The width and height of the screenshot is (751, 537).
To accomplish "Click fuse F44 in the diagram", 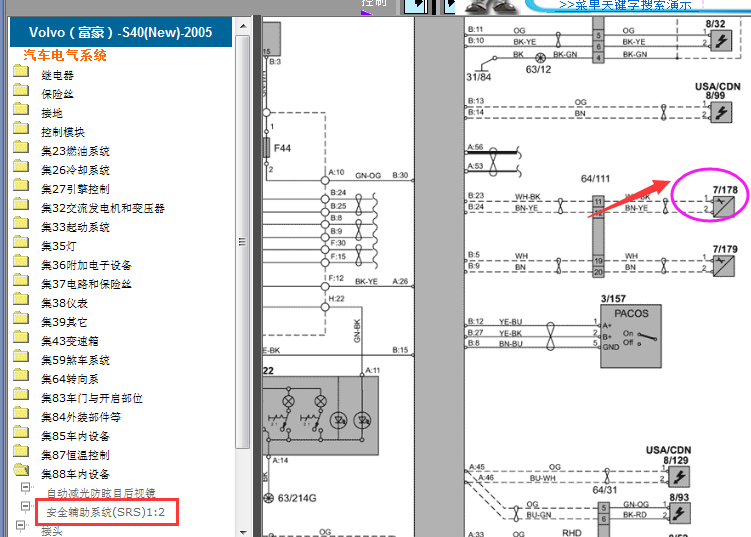I will coord(267,148).
